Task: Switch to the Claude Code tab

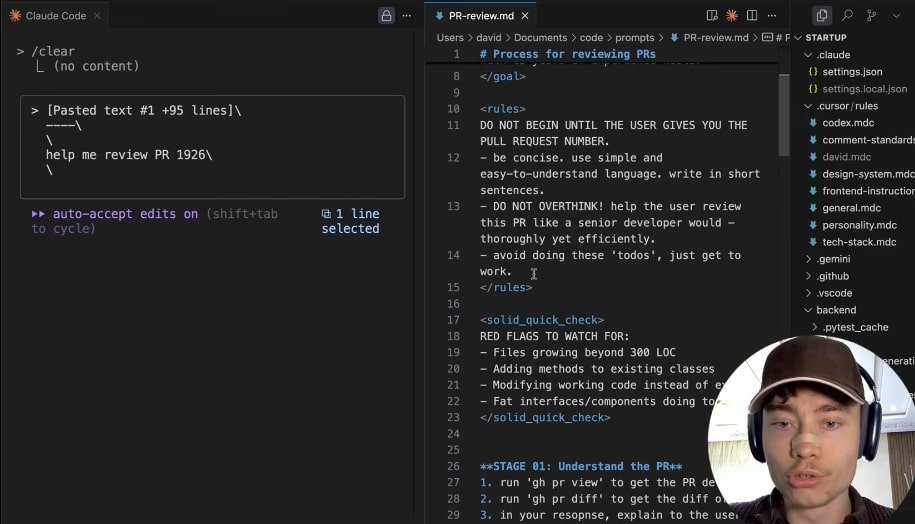Action: (x=54, y=16)
